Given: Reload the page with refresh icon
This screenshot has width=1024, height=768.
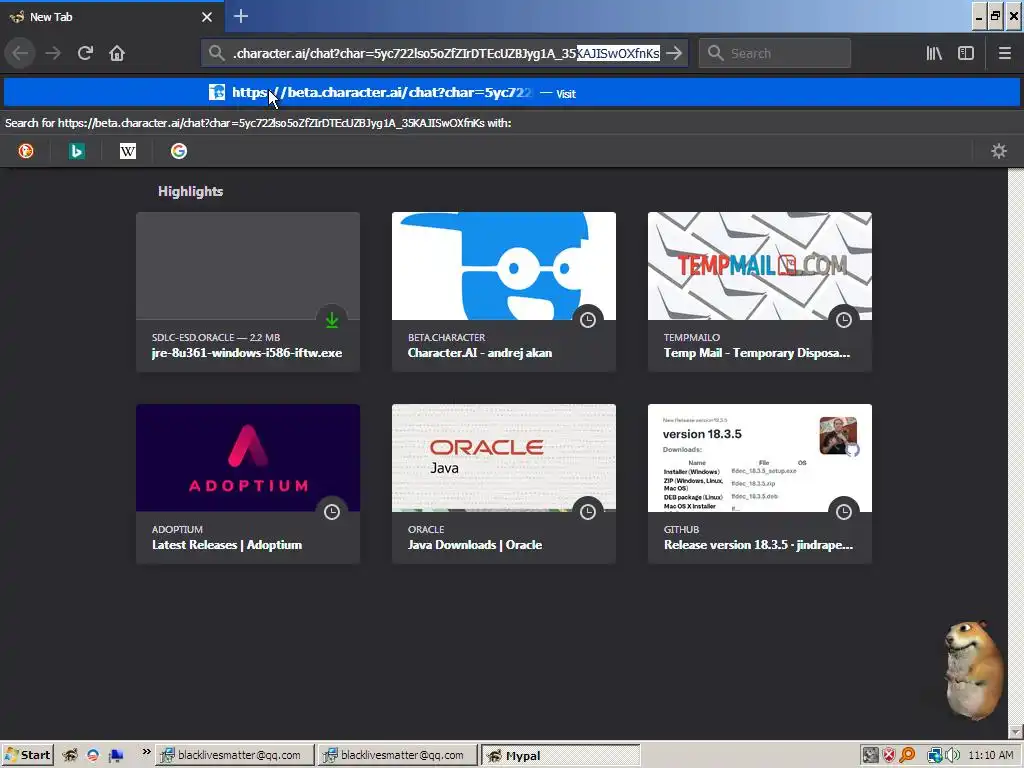Looking at the screenshot, I should (x=85, y=53).
